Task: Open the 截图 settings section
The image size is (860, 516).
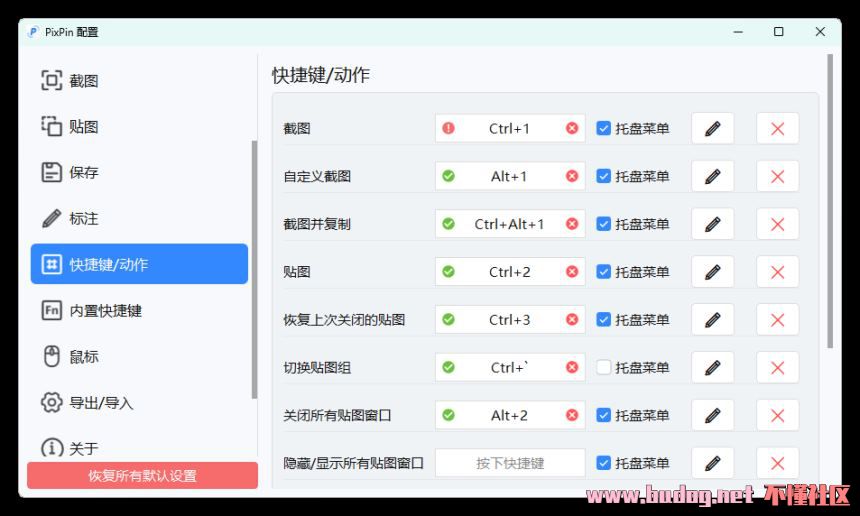Action: pyautogui.click(x=139, y=81)
